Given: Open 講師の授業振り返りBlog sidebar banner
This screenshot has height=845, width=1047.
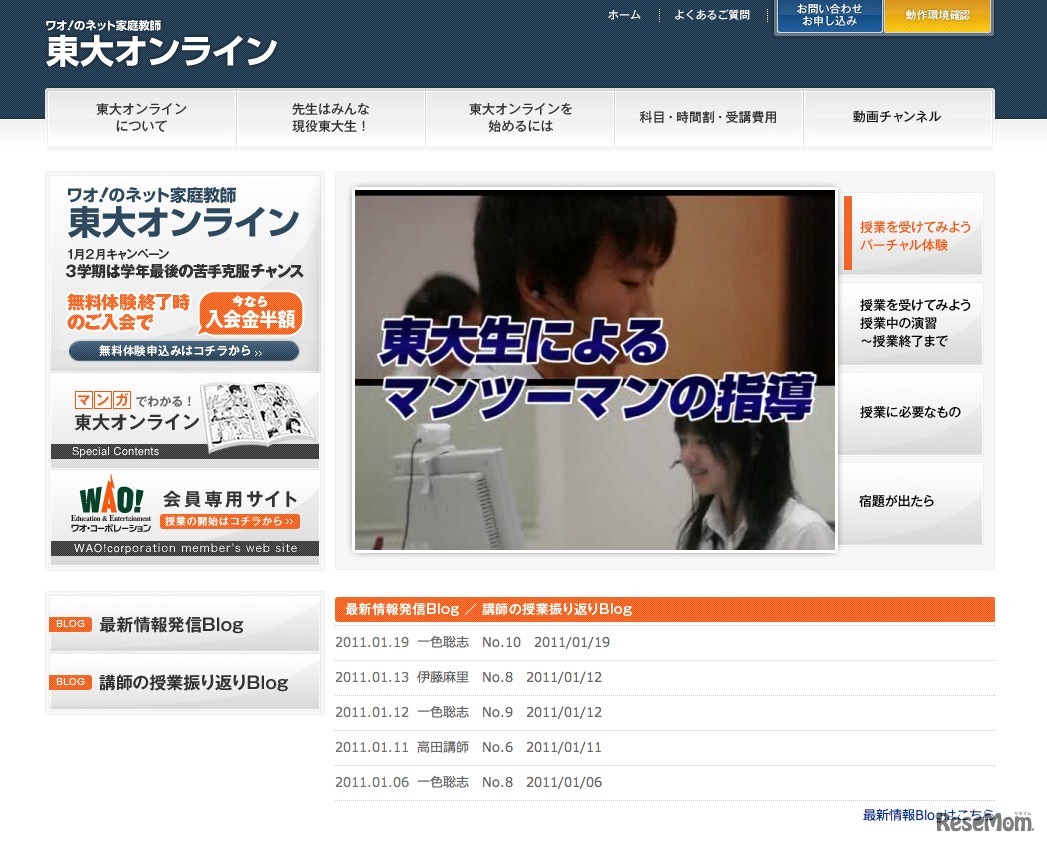Looking at the screenshot, I should 185,683.
